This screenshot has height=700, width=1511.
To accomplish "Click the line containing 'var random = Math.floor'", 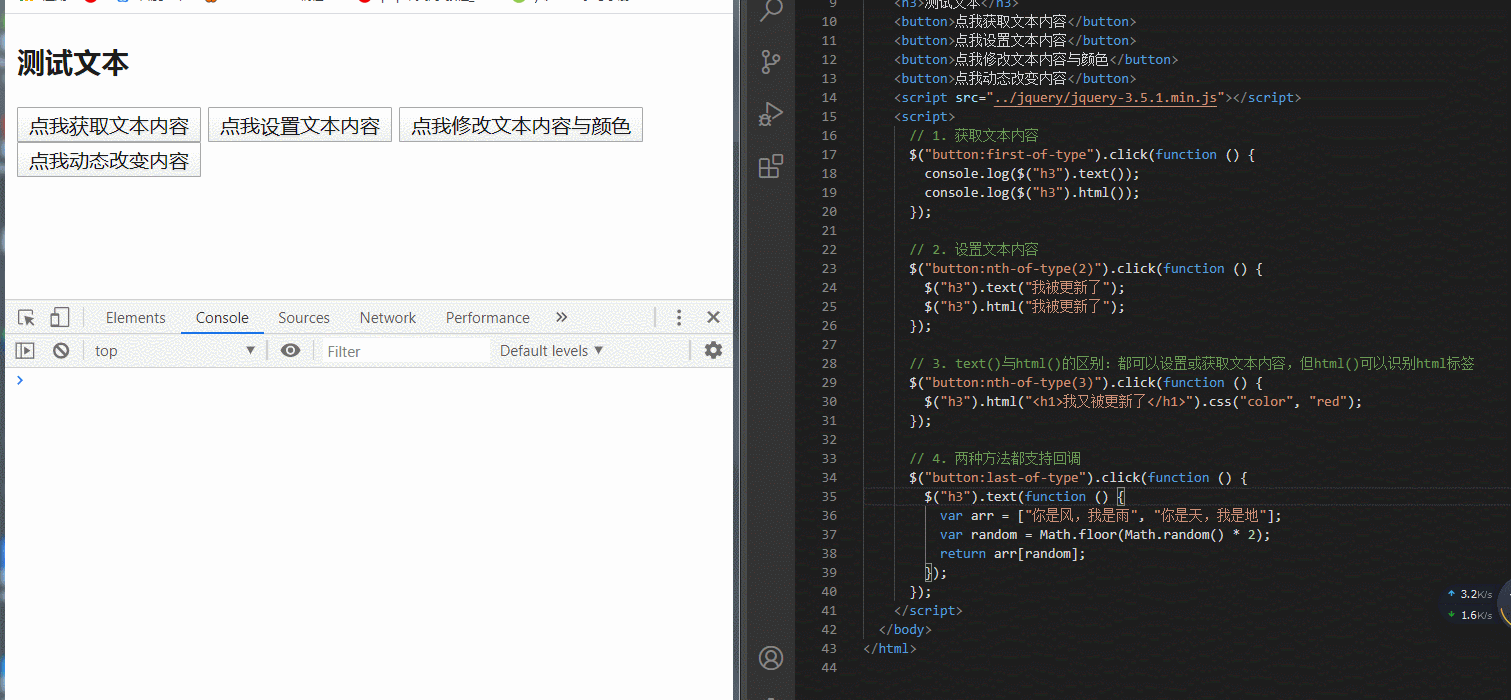I will tap(1105, 535).
